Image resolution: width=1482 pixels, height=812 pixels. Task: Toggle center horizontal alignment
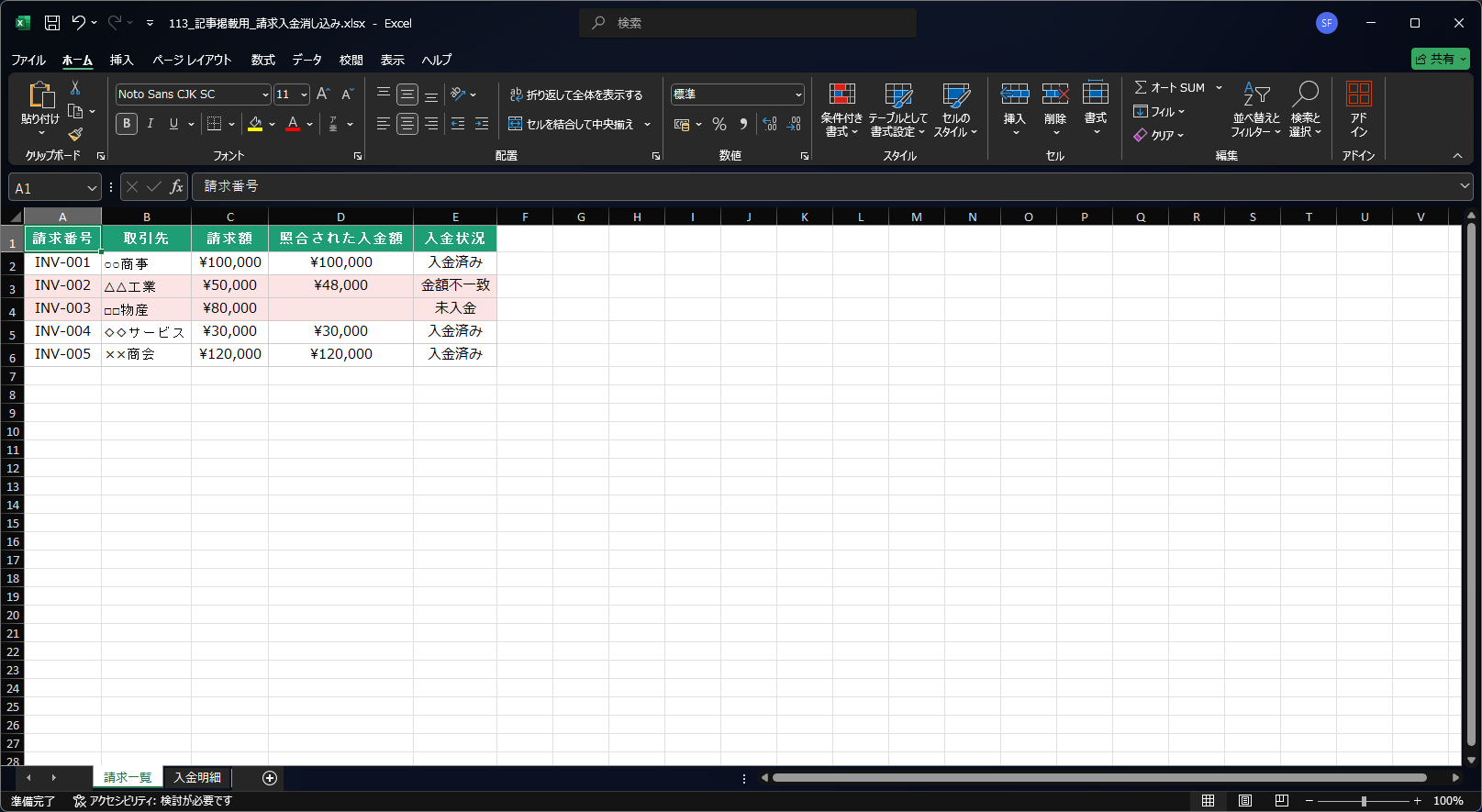[407, 124]
